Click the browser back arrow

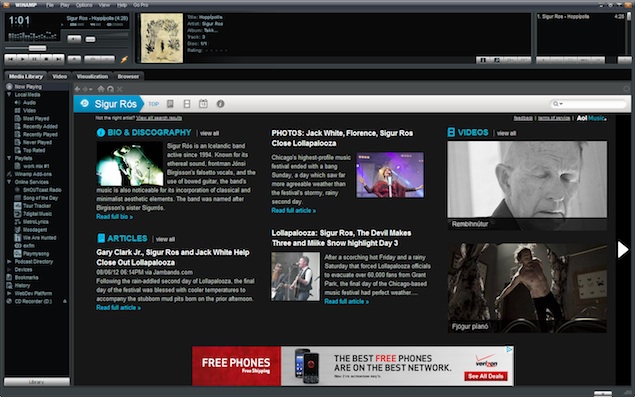77,89
